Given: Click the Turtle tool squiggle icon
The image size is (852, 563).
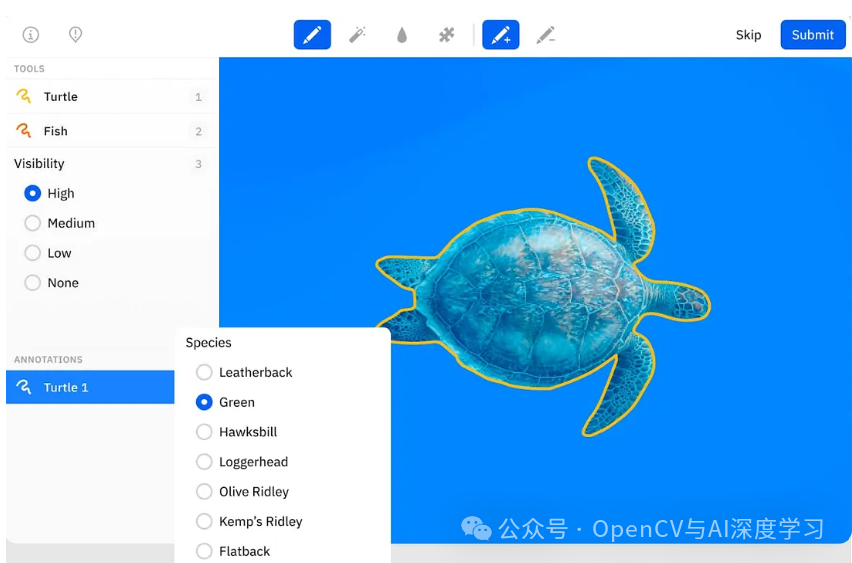Looking at the screenshot, I should [x=23, y=96].
